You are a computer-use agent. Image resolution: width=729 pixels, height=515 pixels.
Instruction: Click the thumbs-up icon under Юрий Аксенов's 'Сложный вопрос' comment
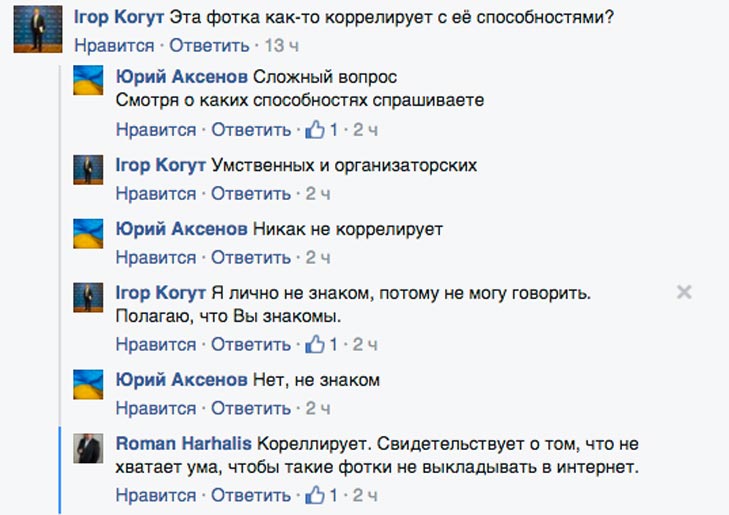[x=315, y=129]
